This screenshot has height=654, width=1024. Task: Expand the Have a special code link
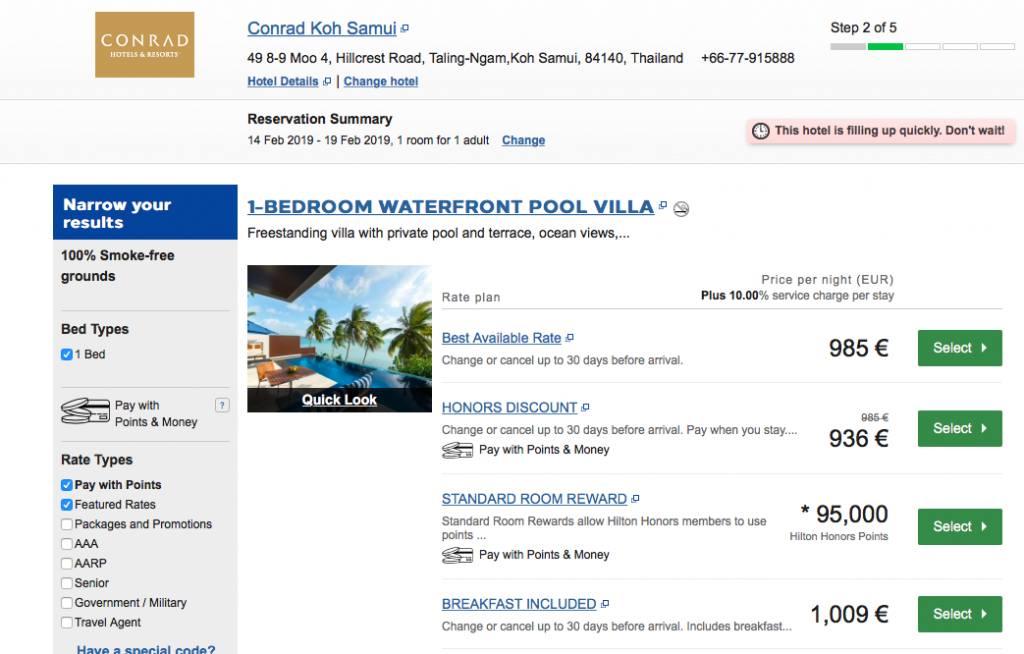[x=146, y=649]
